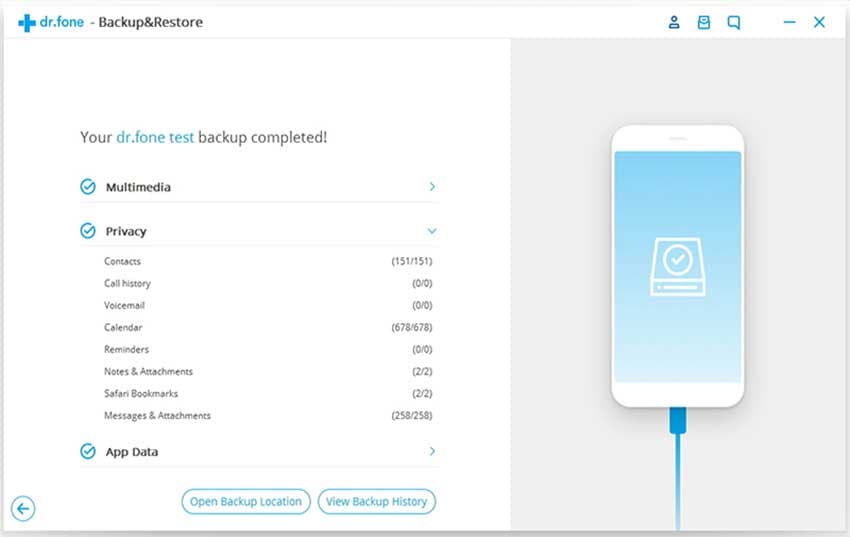Click the Privacy check mark circle
The width and height of the screenshot is (850, 537).
click(x=88, y=231)
